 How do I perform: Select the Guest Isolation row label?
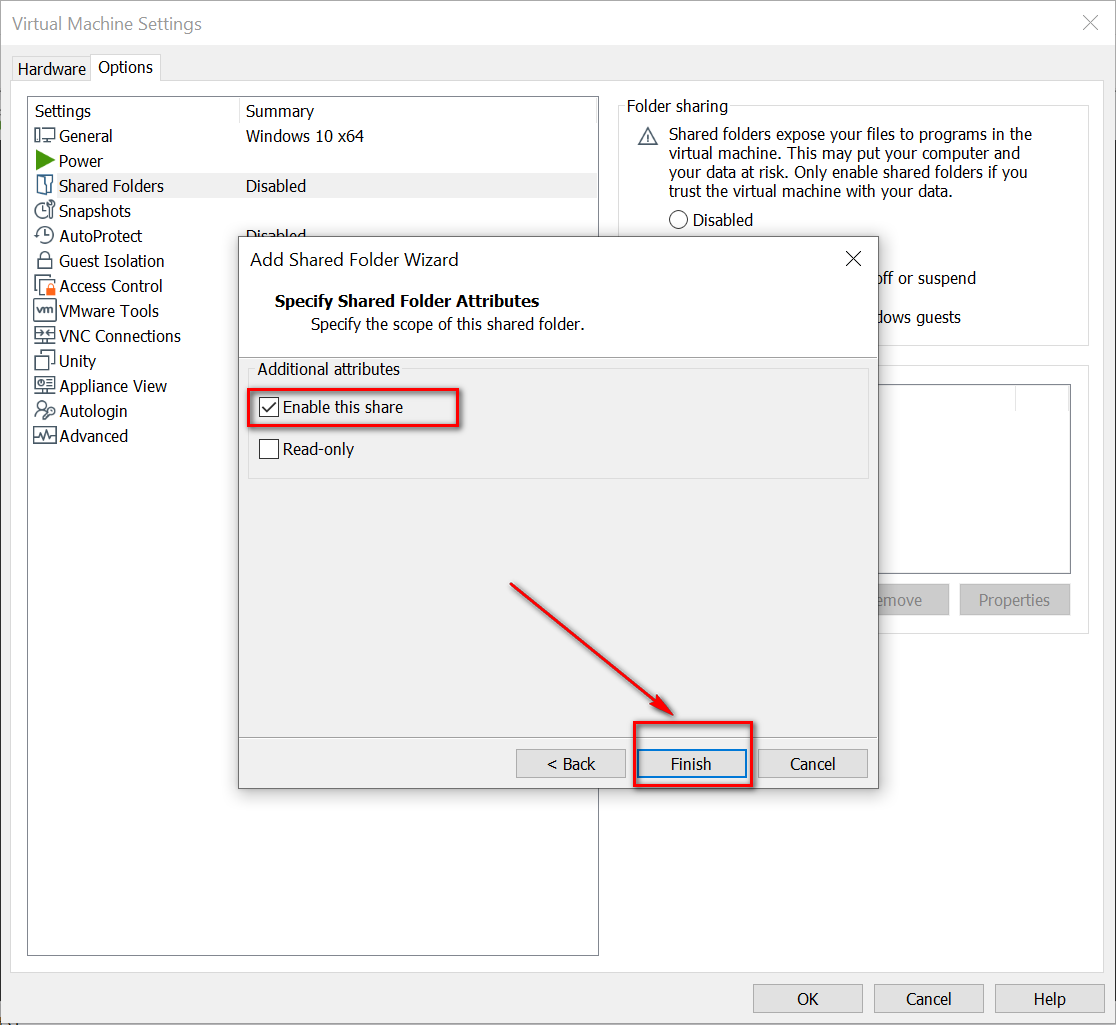coord(112,261)
